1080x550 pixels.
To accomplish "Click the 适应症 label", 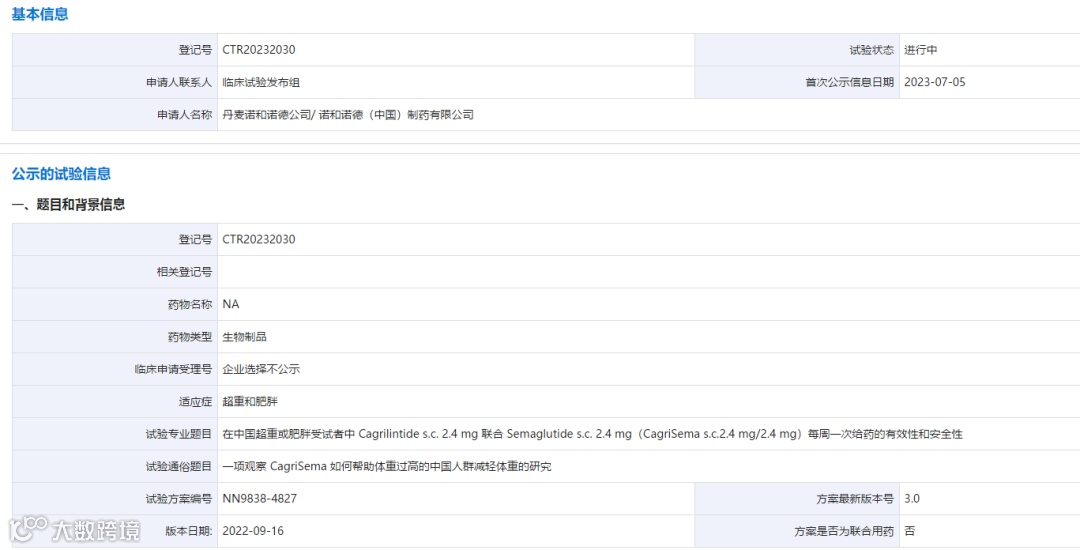I will tap(196, 401).
